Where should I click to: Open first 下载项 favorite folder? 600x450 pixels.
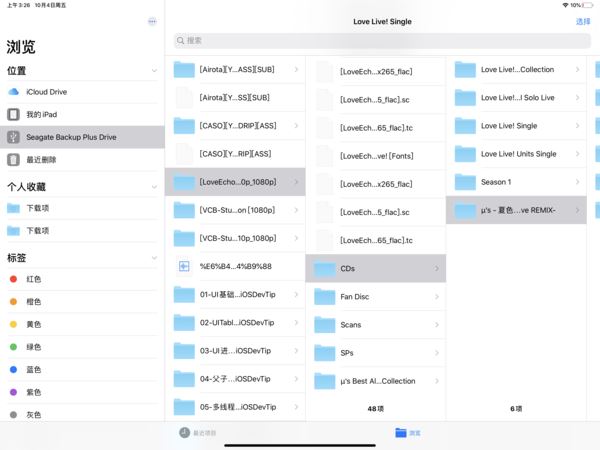[82, 208]
